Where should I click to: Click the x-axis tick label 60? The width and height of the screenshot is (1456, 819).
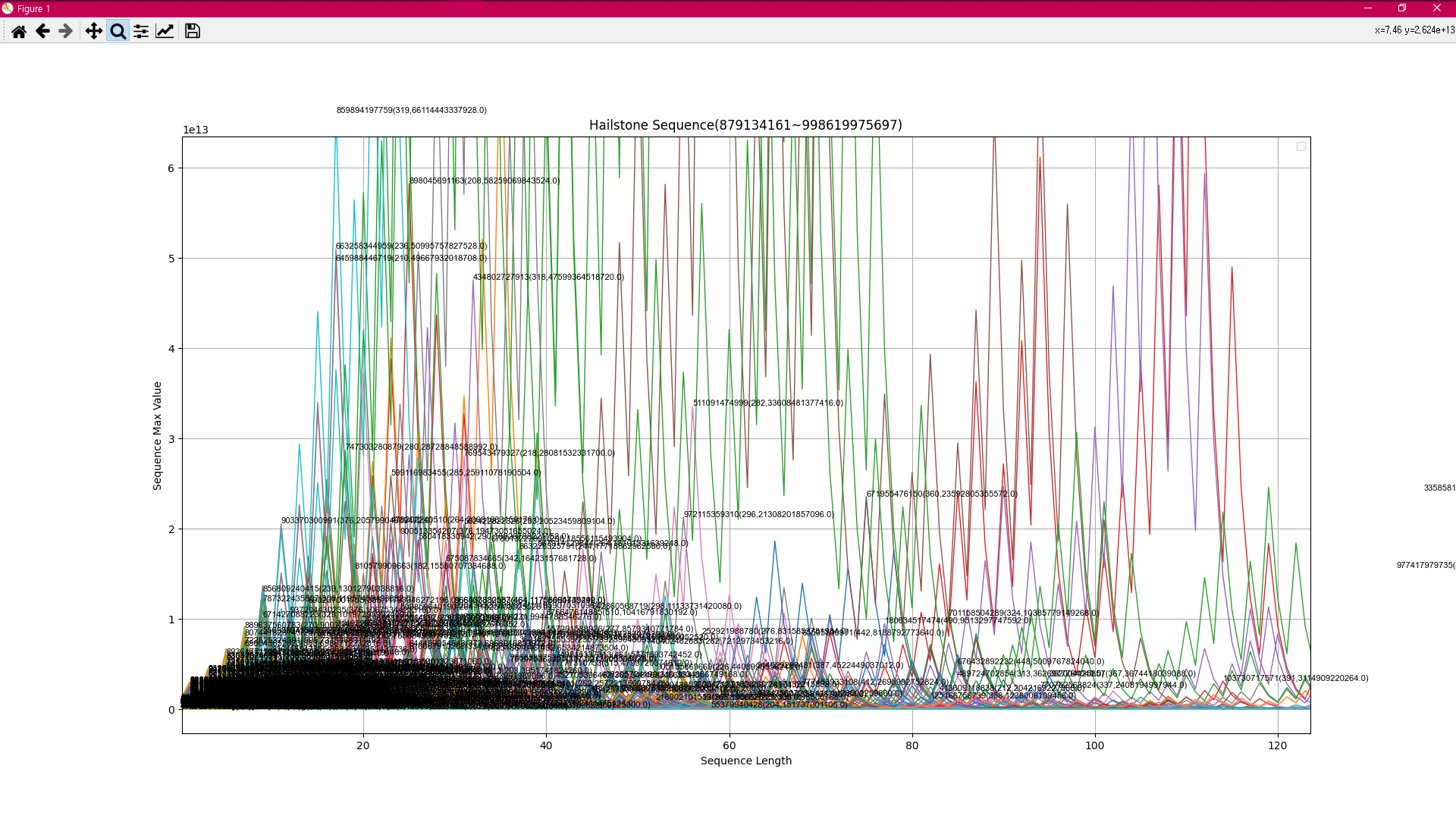tap(730, 745)
